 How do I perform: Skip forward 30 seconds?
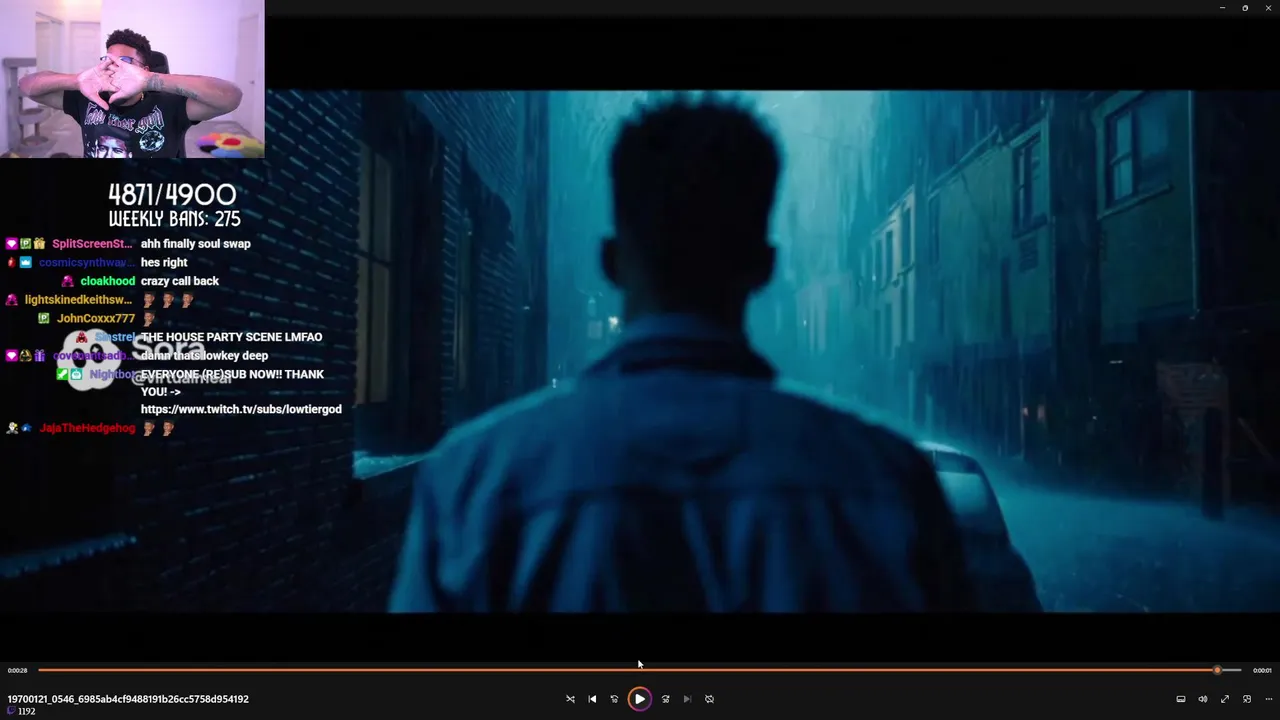pyautogui.click(x=665, y=699)
